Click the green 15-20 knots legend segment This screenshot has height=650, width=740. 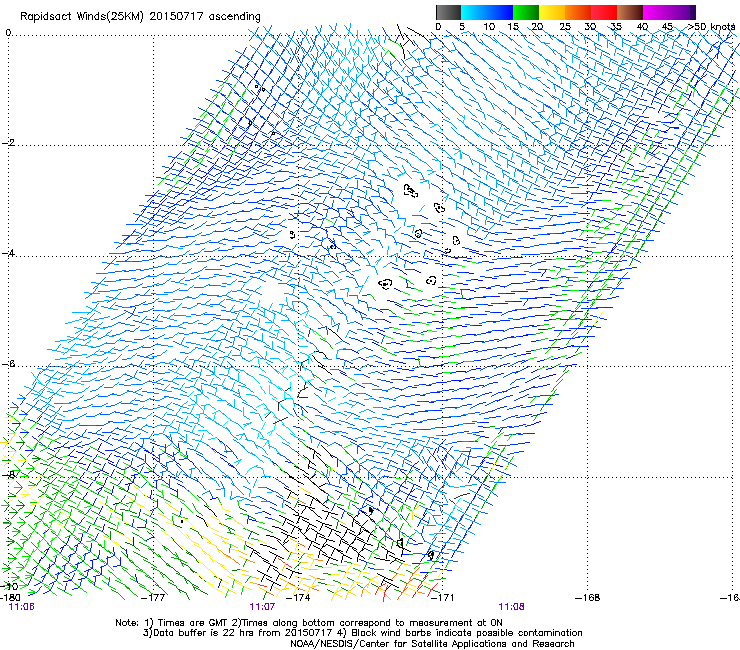pyautogui.click(x=526, y=12)
